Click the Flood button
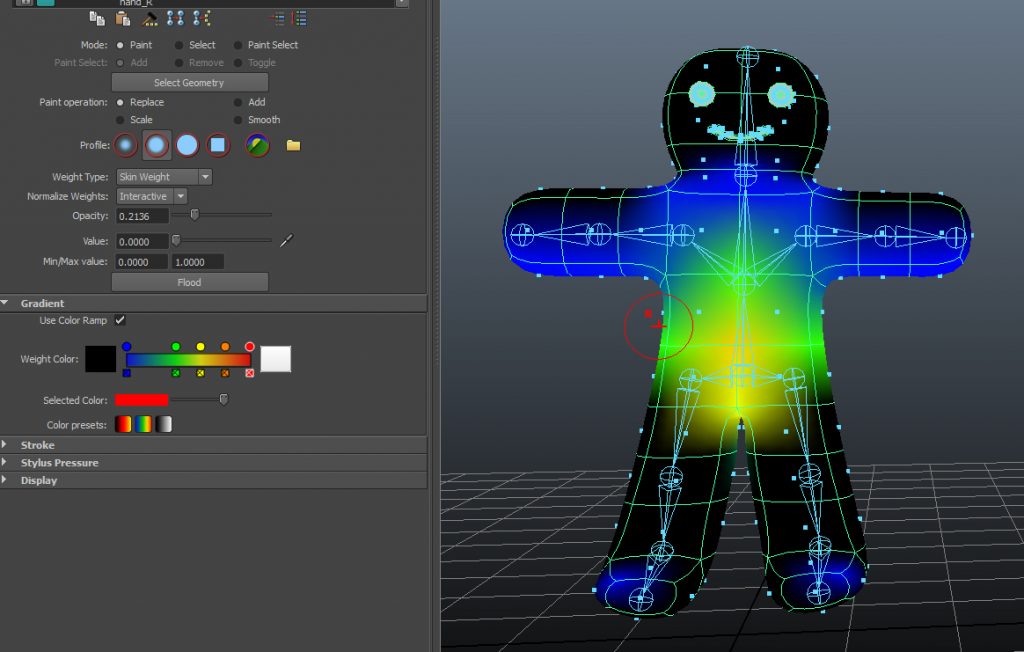The width and height of the screenshot is (1024, 652). (x=189, y=282)
